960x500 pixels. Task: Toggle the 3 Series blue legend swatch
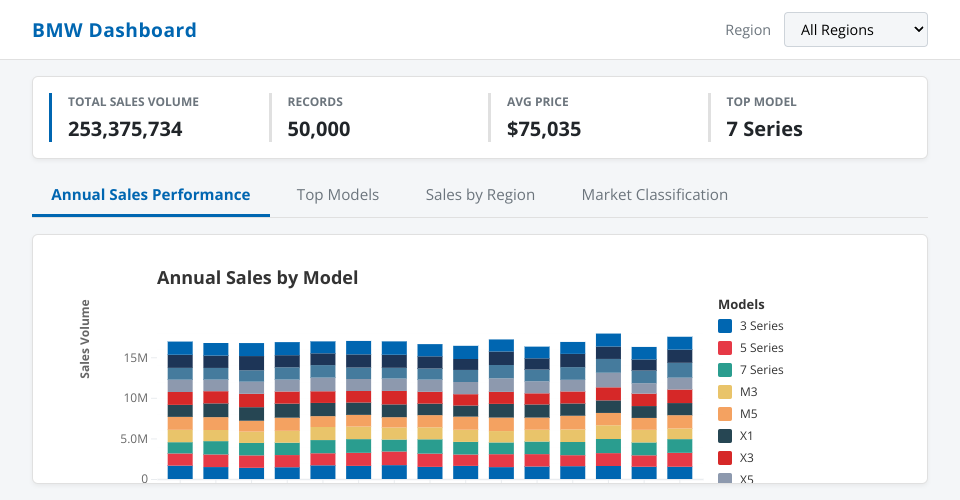[725, 326]
